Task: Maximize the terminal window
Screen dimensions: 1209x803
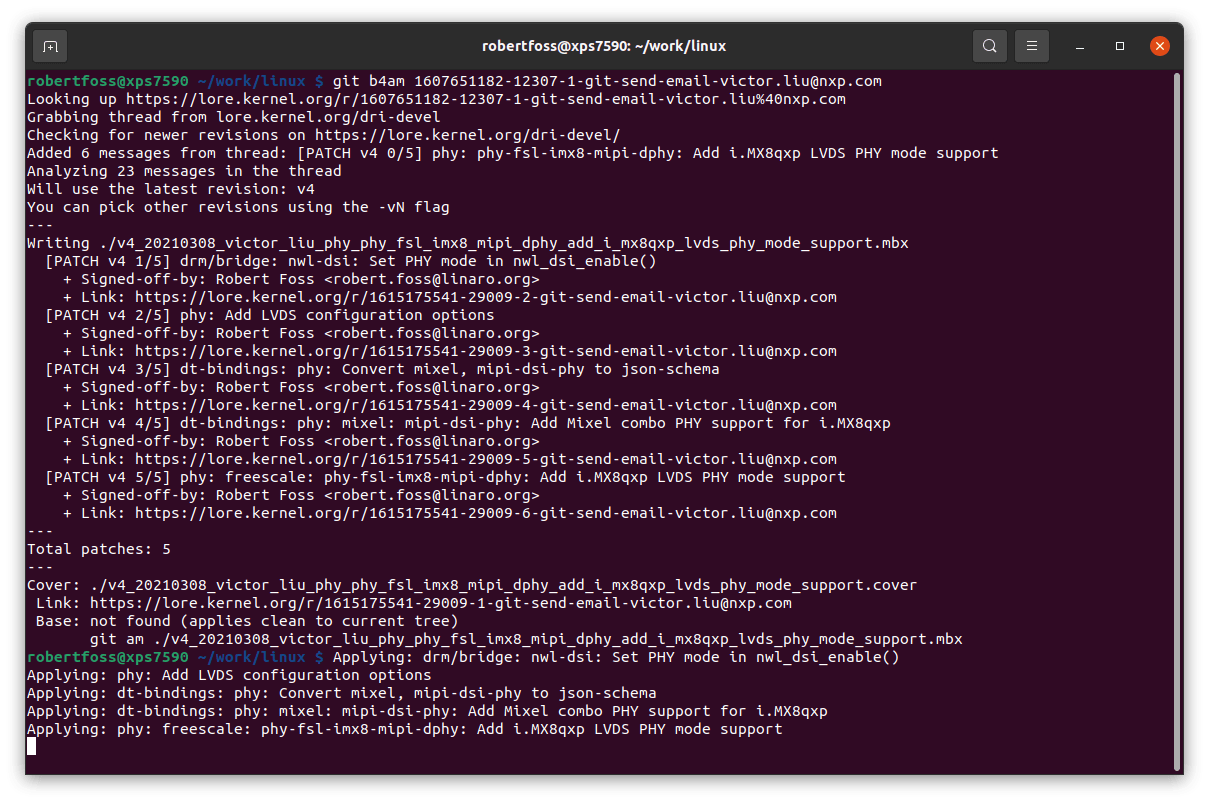Action: (1118, 46)
